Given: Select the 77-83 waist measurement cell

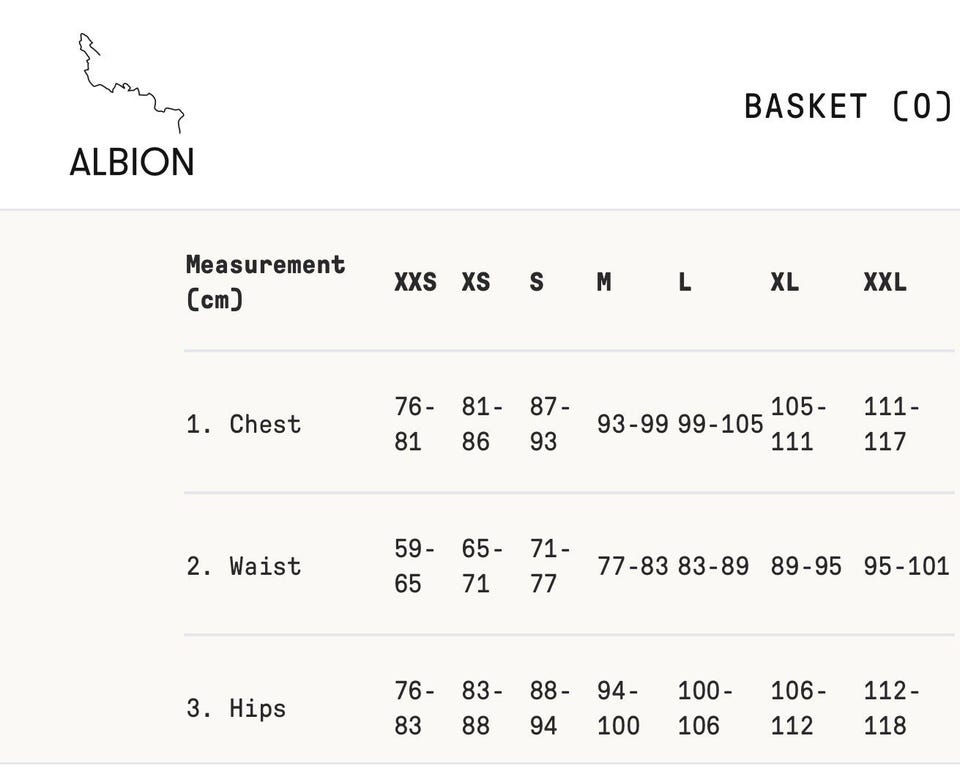Looking at the screenshot, I should pos(632,566).
